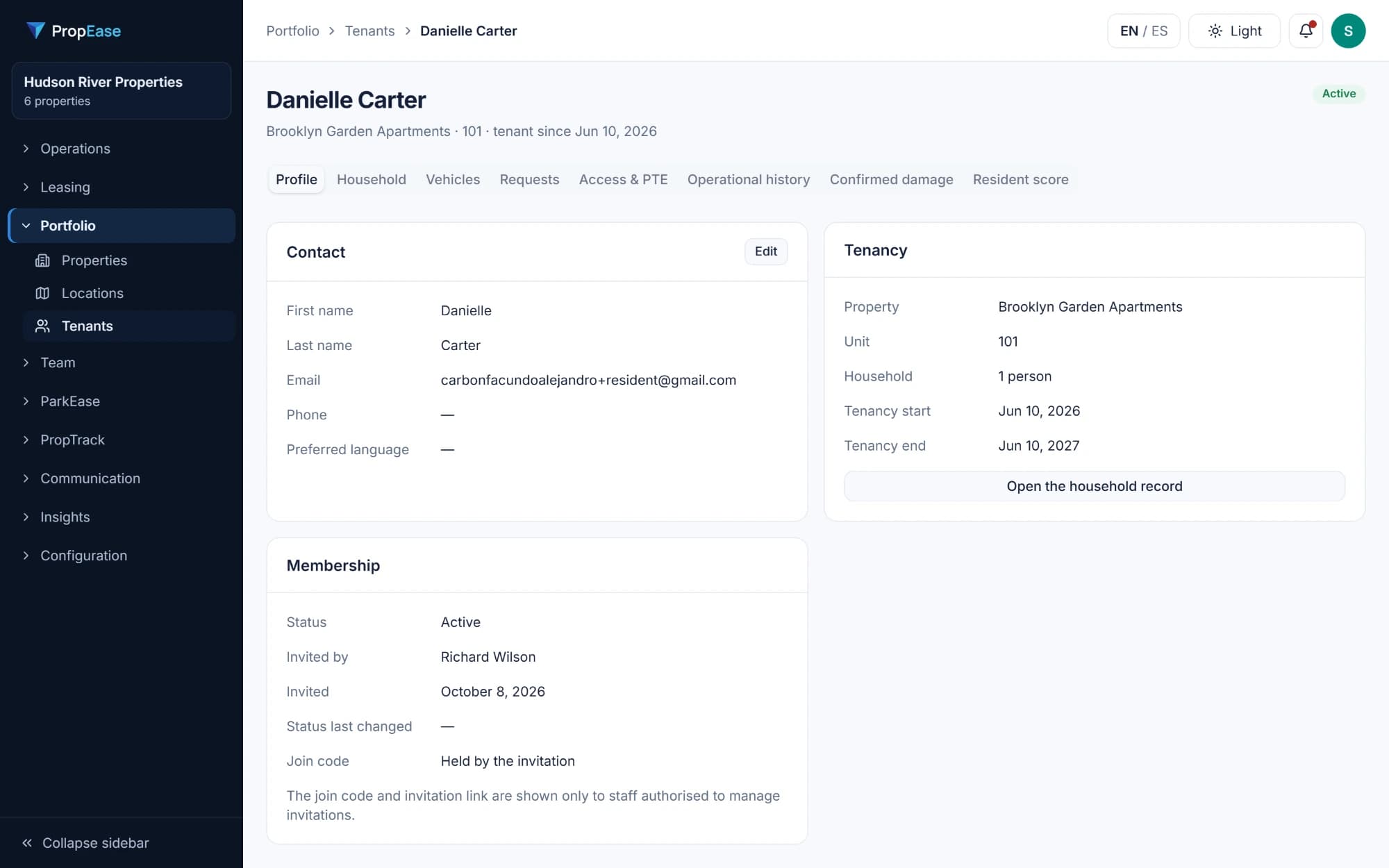Expand the ParkEase section
This screenshot has height=868, width=1389.
pyautogui.click(x=122, y=401)
